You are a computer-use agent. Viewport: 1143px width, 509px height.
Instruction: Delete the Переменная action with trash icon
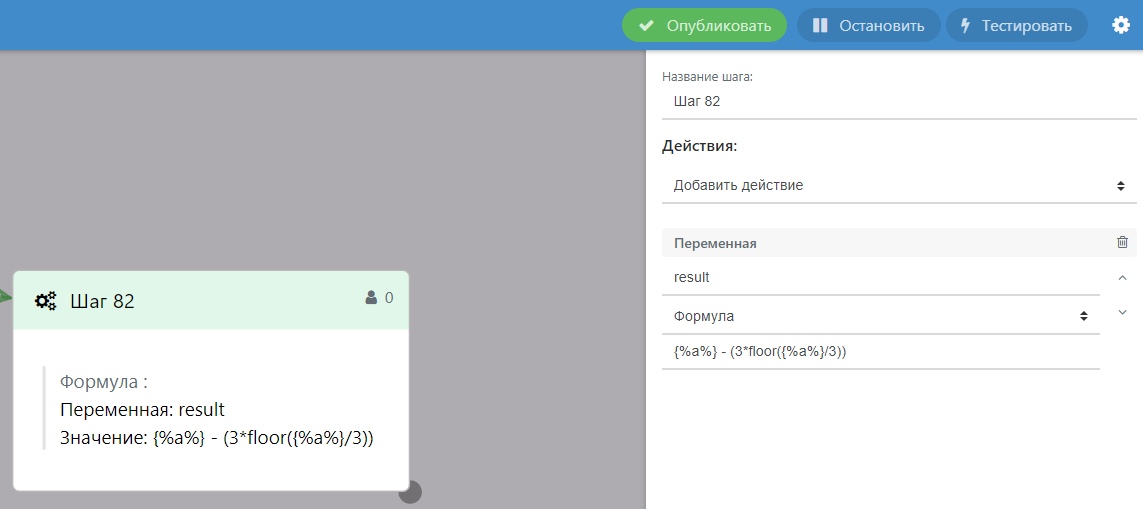pyautogui.click(x=1122, y=242)
